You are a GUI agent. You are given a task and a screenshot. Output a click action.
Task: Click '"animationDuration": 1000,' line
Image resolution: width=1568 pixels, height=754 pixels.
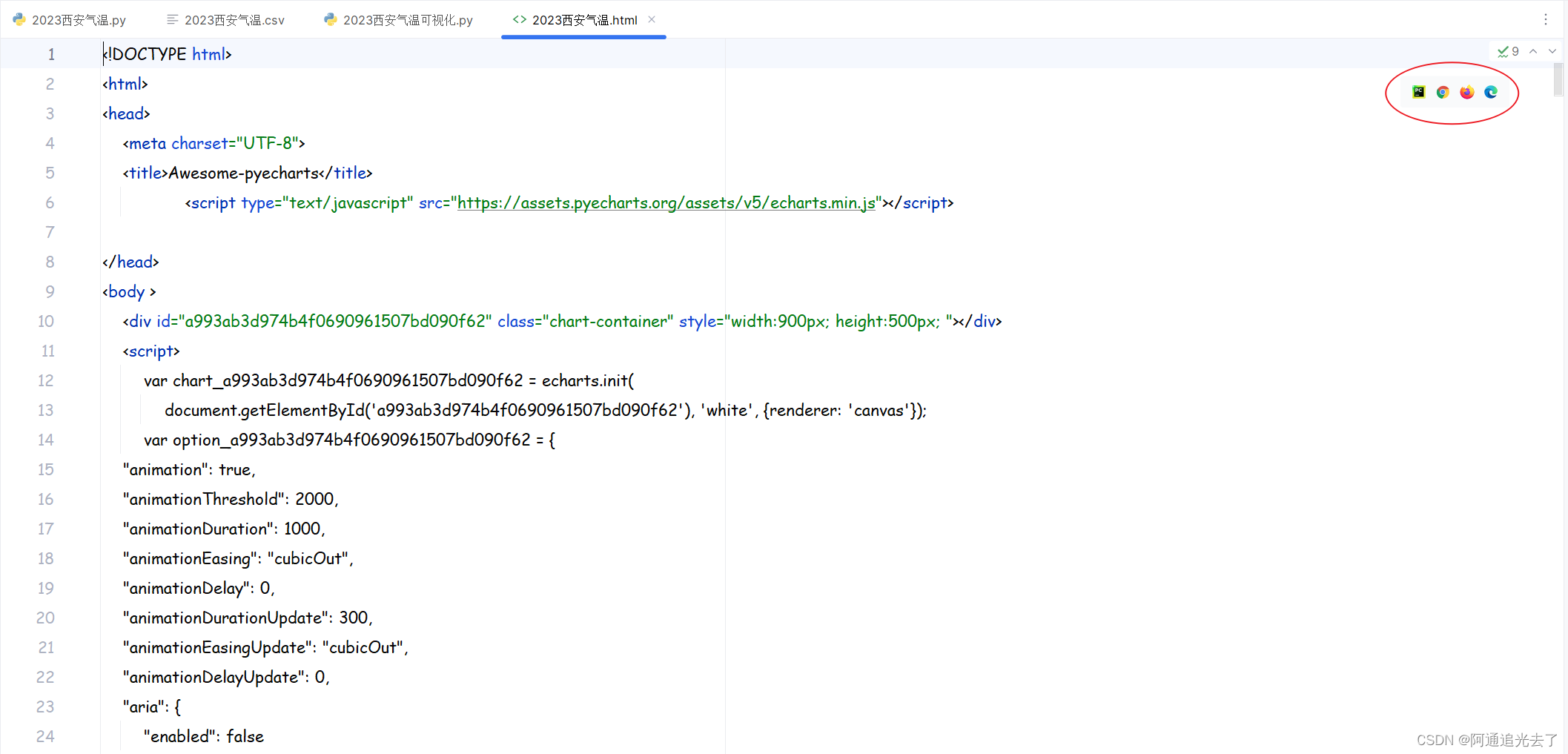pos(224,529)
